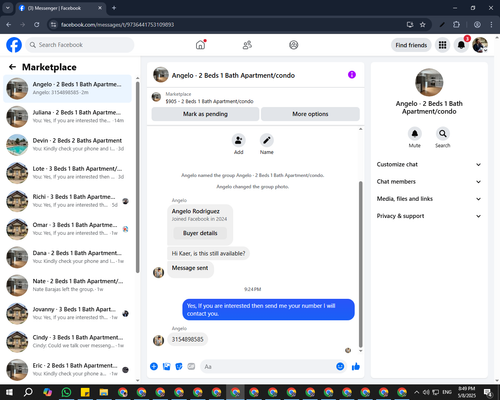Screen dimensions: 500x400
Task: Select the Angelo 2 Beds conversation
Action: coord(67,88)
